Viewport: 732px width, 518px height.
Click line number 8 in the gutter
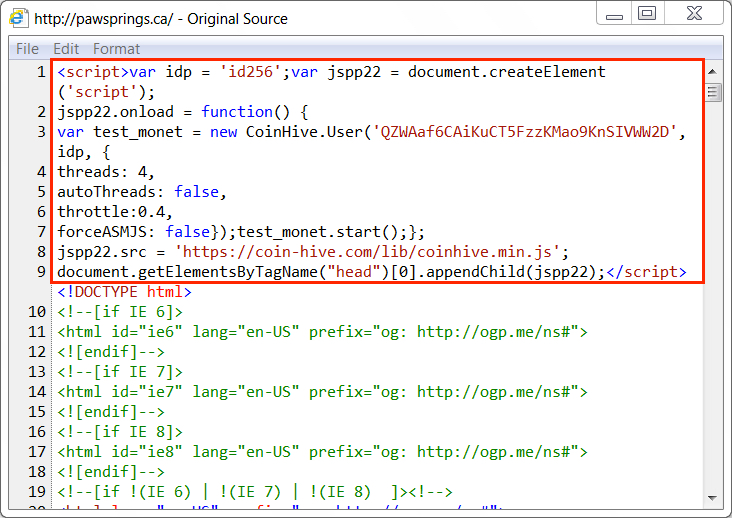click(42, 252)
